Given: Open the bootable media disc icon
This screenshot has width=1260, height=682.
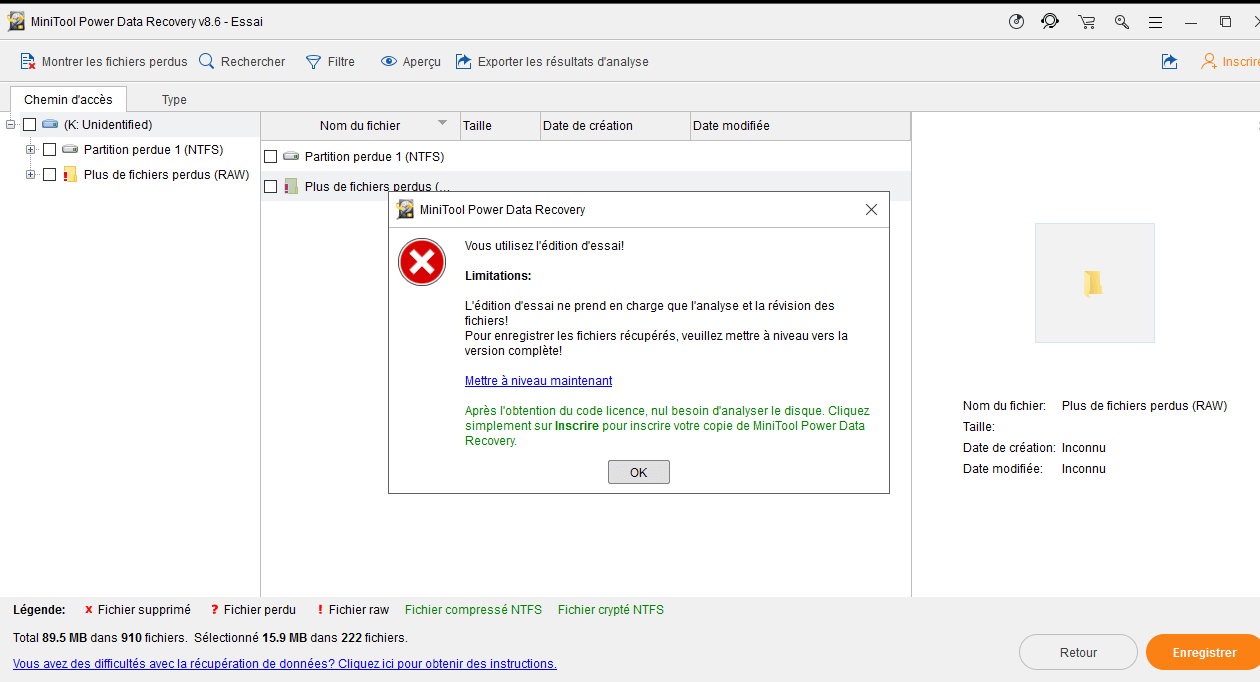Looking at the screenshot, I should click(x=1017, y=21).
